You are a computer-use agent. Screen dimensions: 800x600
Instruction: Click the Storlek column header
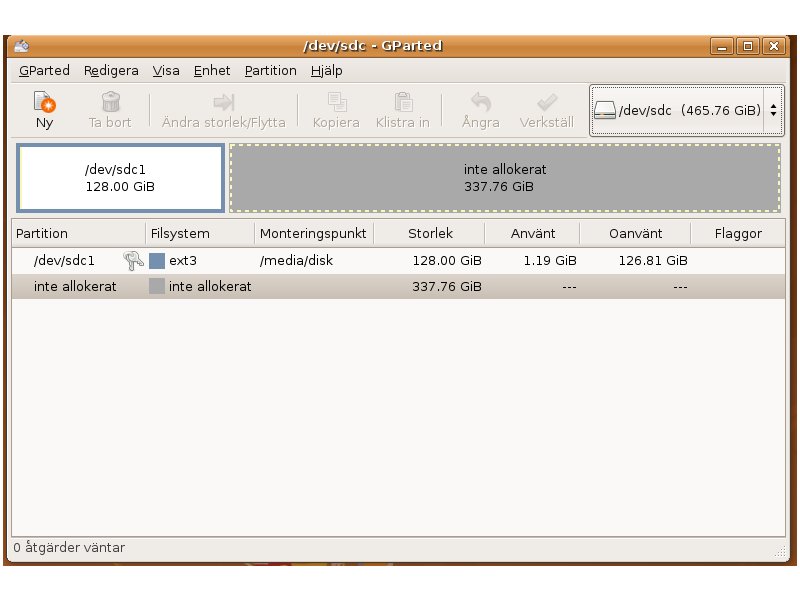tap(430, 234)
